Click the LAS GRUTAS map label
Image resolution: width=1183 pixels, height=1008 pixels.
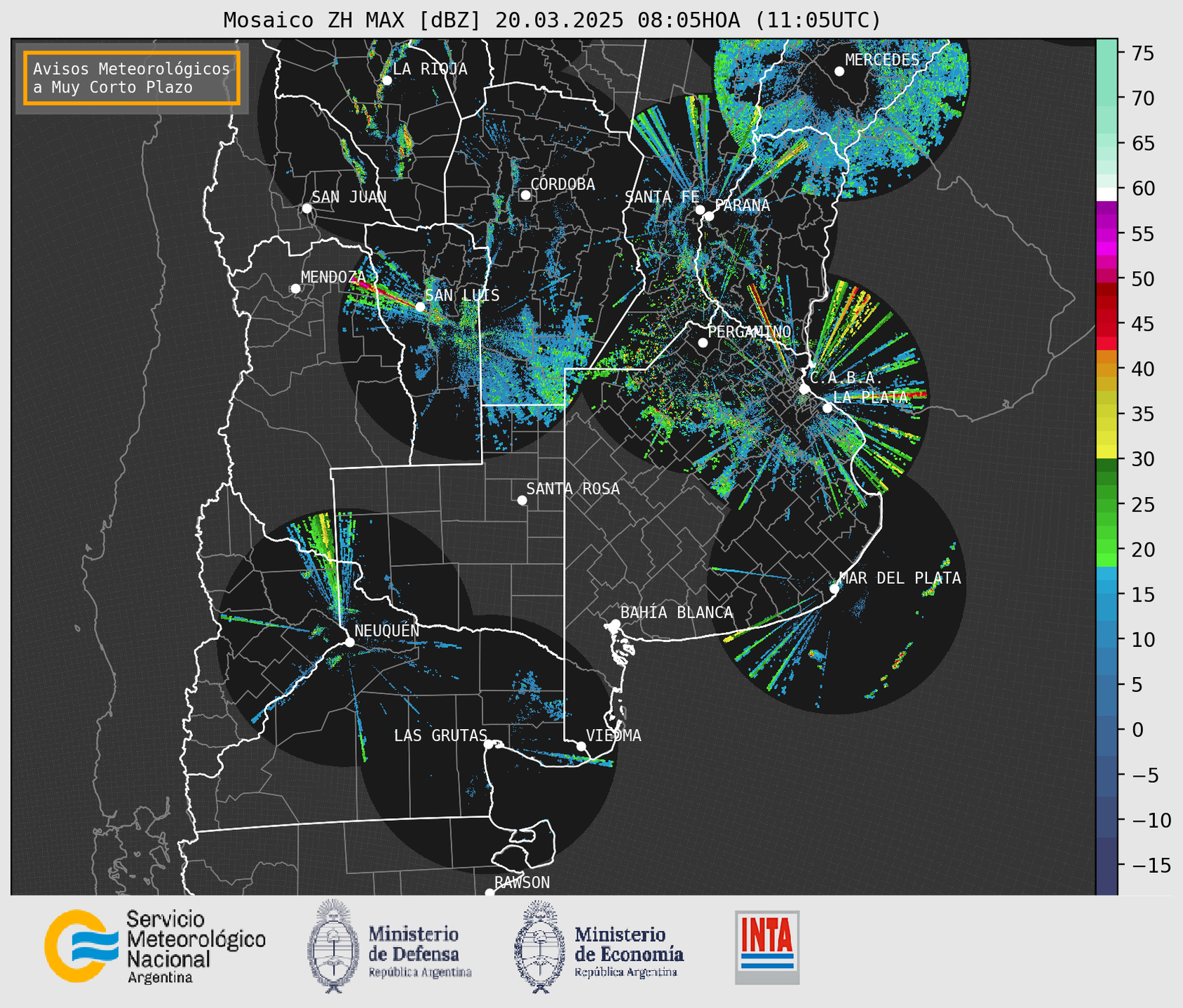click(x=440, y=735)
